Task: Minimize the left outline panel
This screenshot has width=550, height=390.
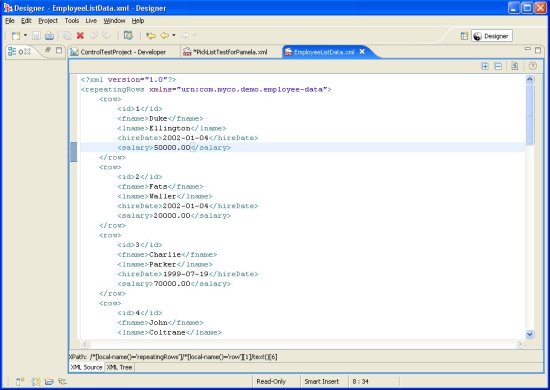Action: point(48,50)
